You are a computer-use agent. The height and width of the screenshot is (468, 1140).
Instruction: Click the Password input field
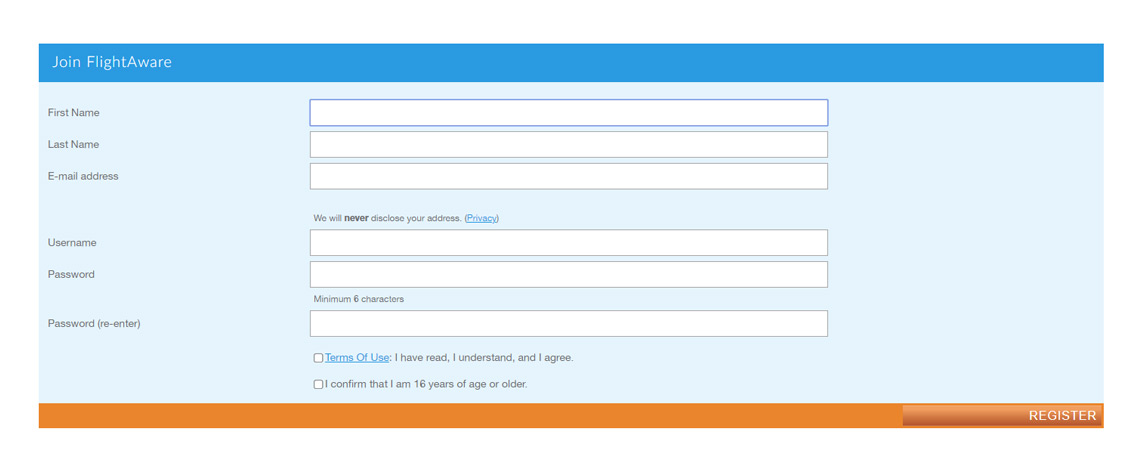569,275
